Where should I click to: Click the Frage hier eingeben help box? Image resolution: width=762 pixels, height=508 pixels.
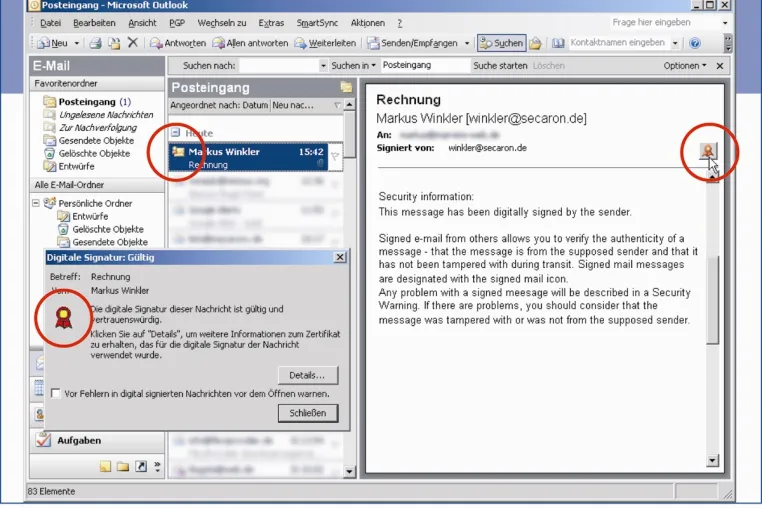point(665,22)
